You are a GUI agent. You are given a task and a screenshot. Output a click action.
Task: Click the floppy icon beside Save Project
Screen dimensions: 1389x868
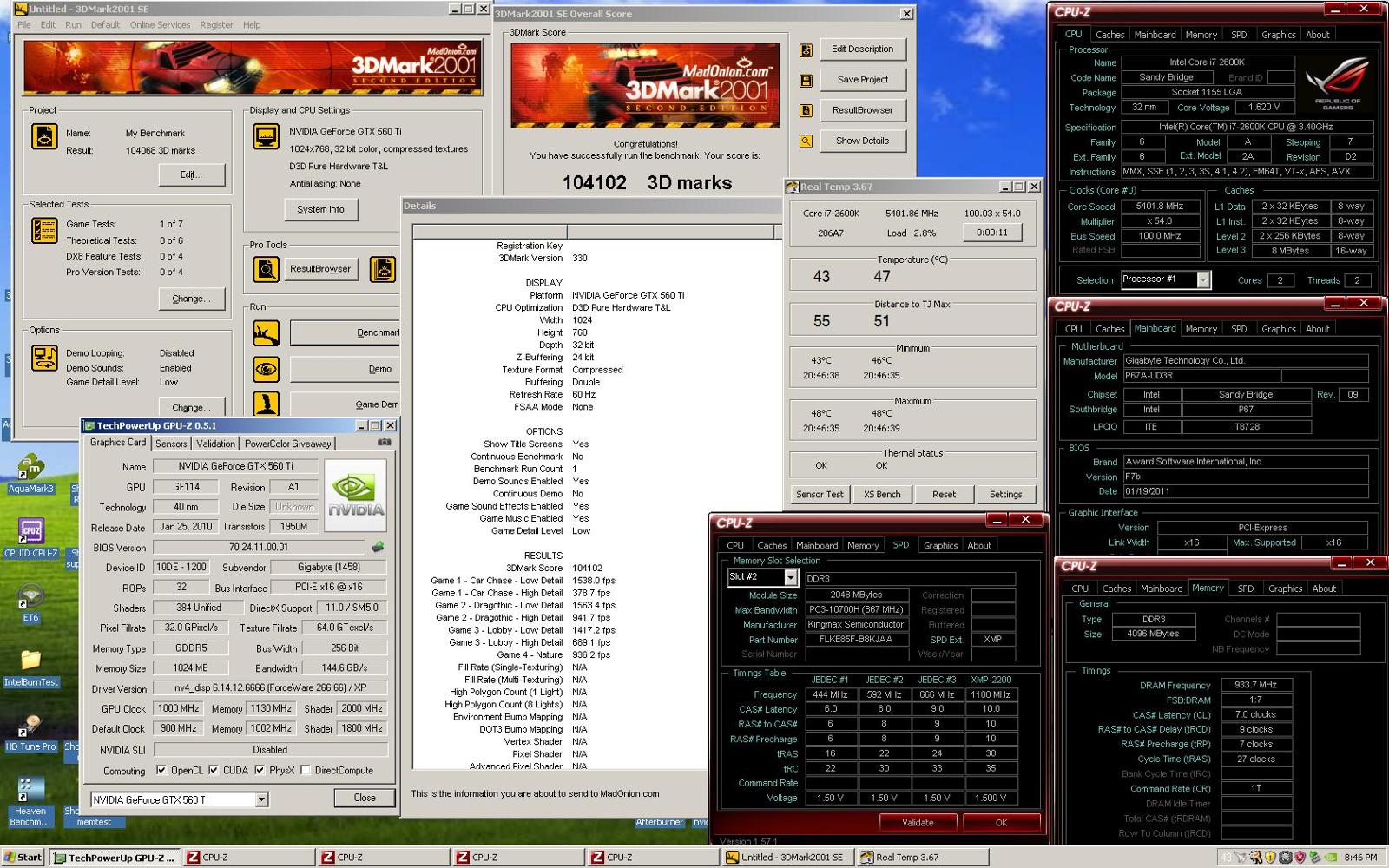pos(806,80)
